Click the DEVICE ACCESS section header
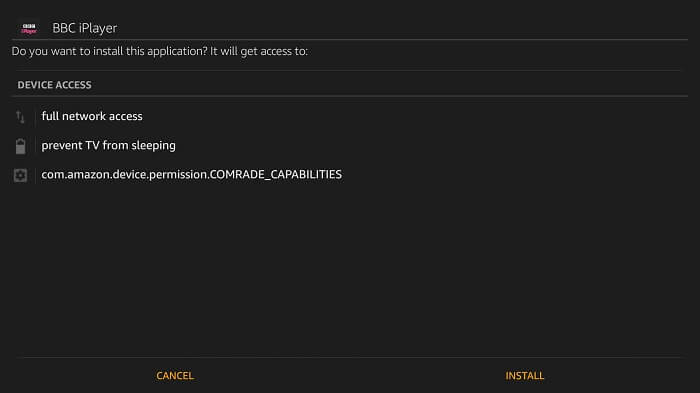The image size is (700, 393). [54, 85]
